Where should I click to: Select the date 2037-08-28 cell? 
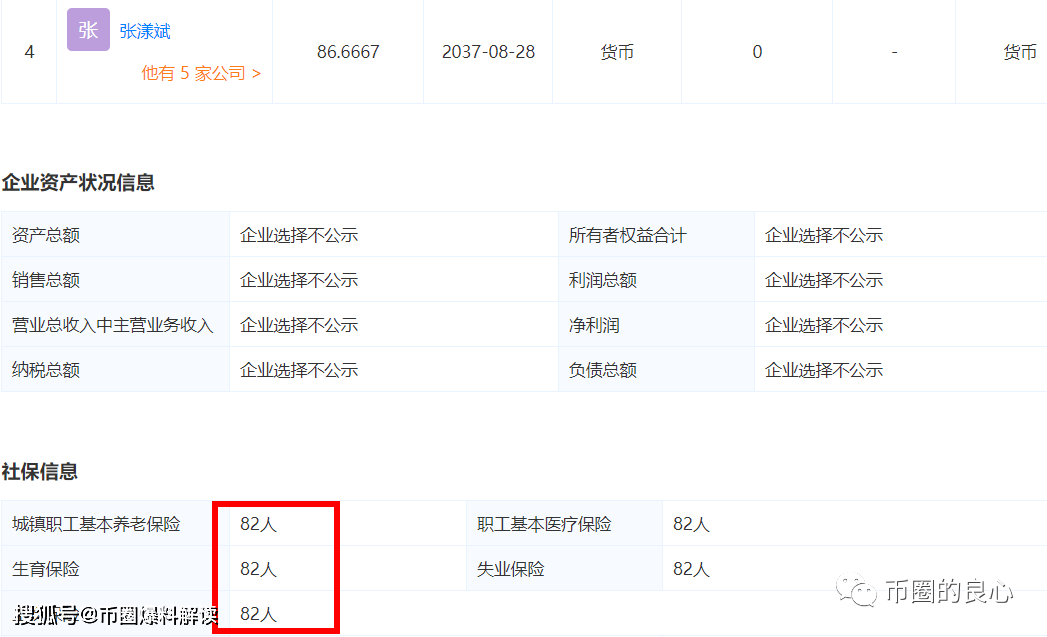487,52
